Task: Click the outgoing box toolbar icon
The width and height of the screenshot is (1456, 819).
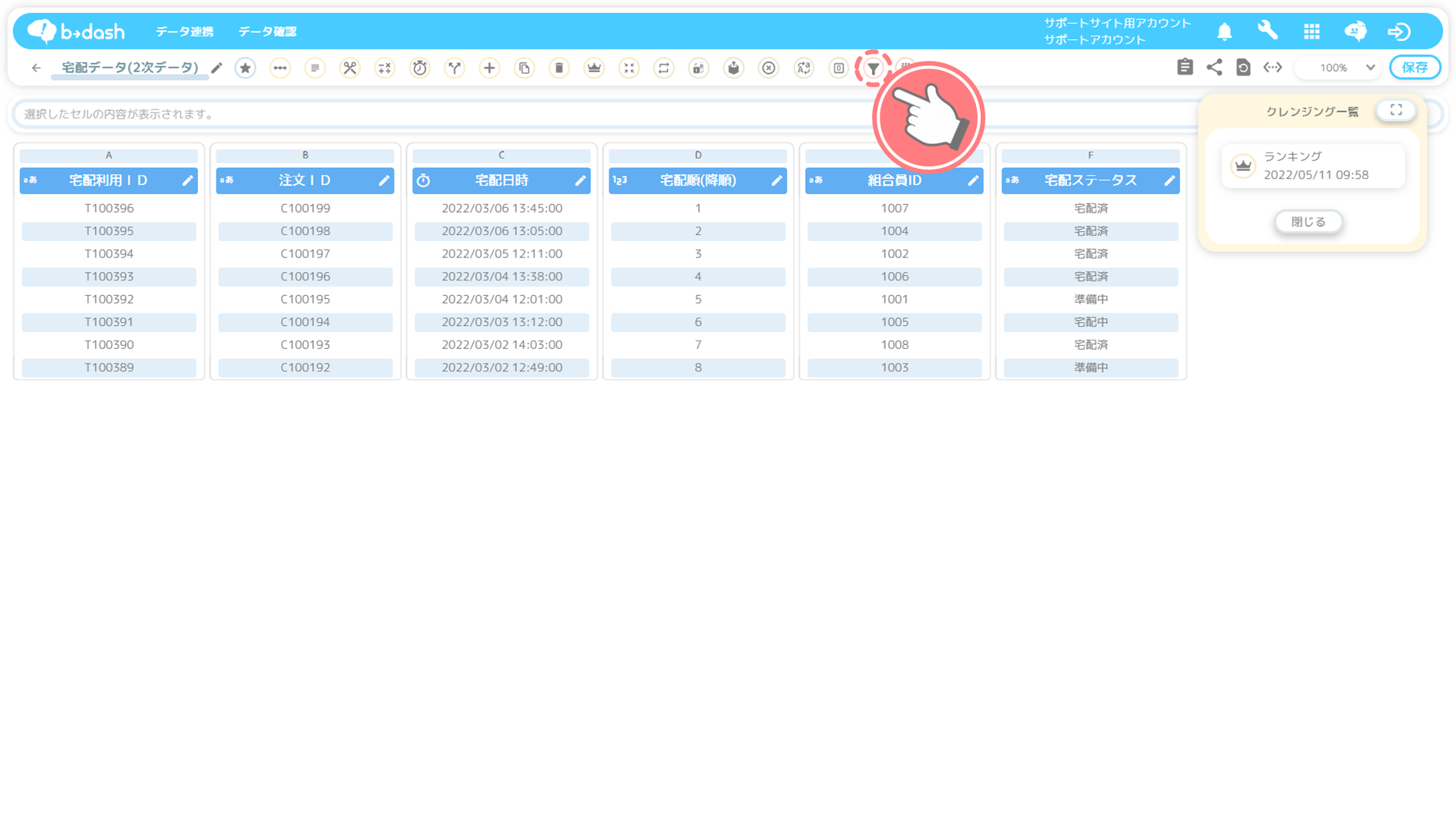Action: coord(733,68)
